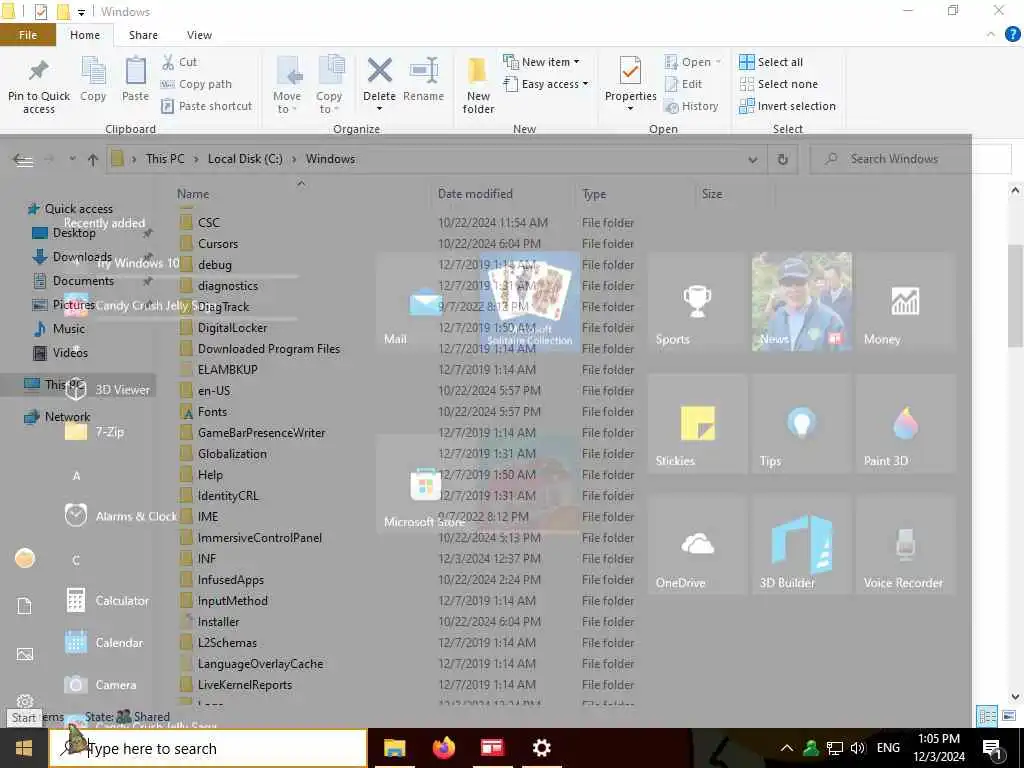The width and height of the screenshot is (1024, 768).
Task: Click the Start button
Action: coord(24,748)
